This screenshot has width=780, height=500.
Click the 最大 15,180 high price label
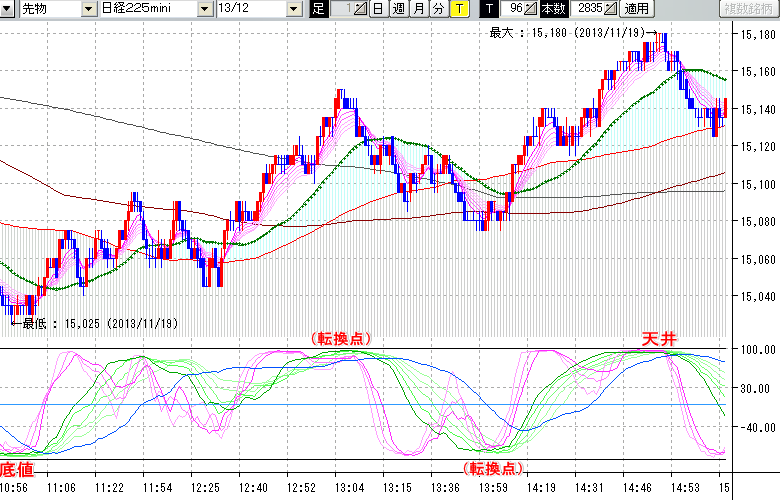coord(570,33)
